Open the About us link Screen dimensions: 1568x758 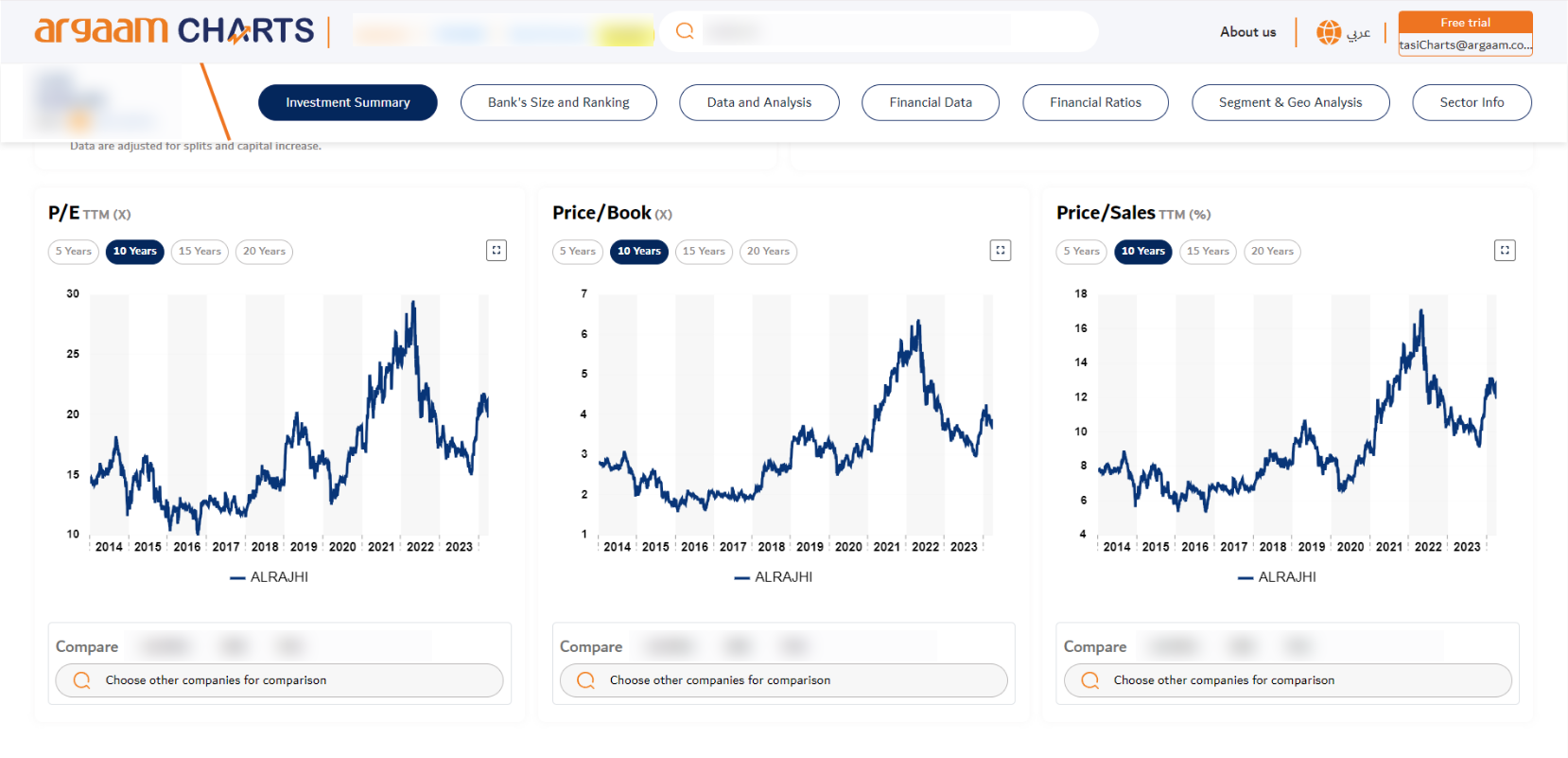pos(1247,31)
